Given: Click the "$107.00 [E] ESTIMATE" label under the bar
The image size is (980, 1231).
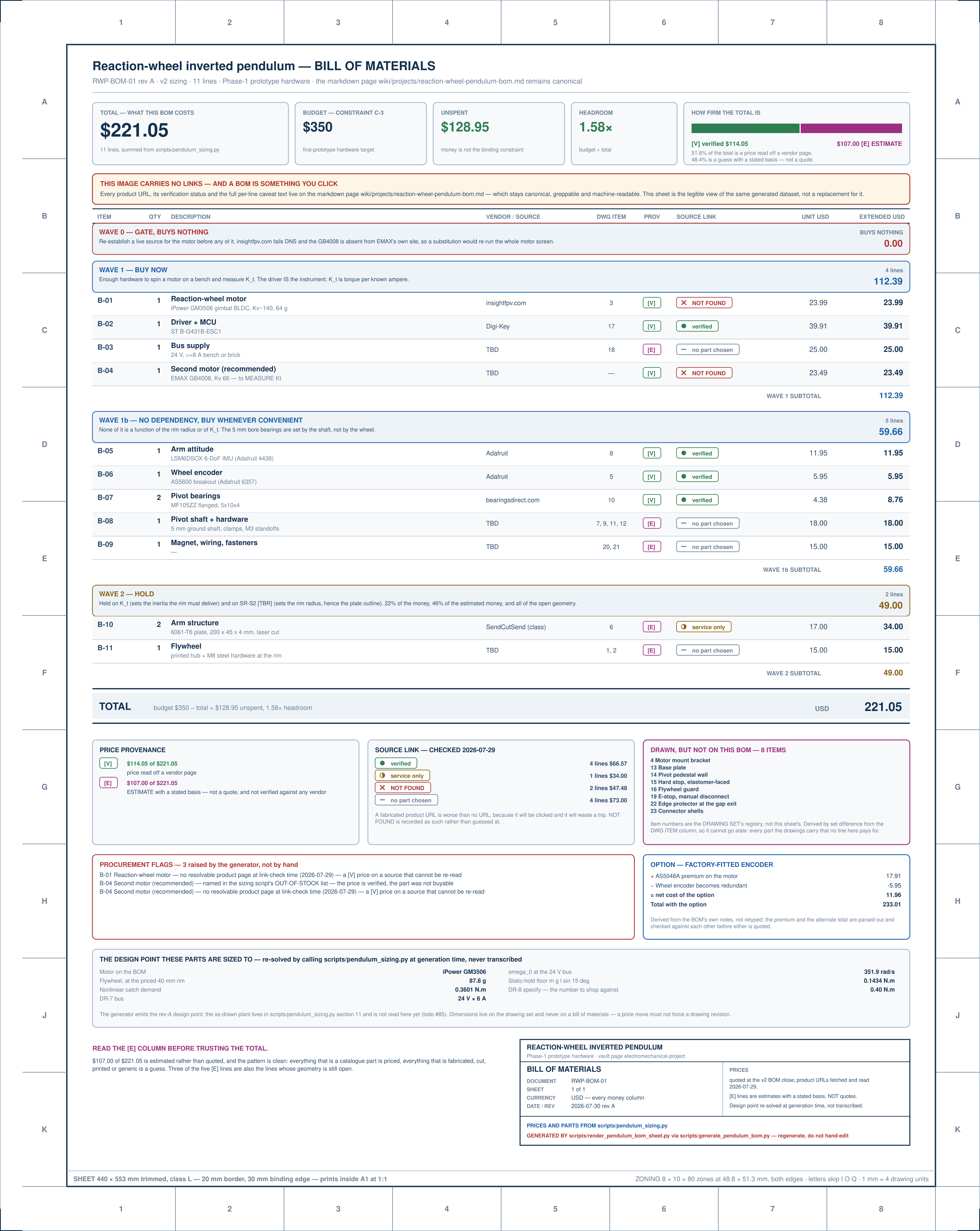Looking at the screenshot, I should coord(869,144).
